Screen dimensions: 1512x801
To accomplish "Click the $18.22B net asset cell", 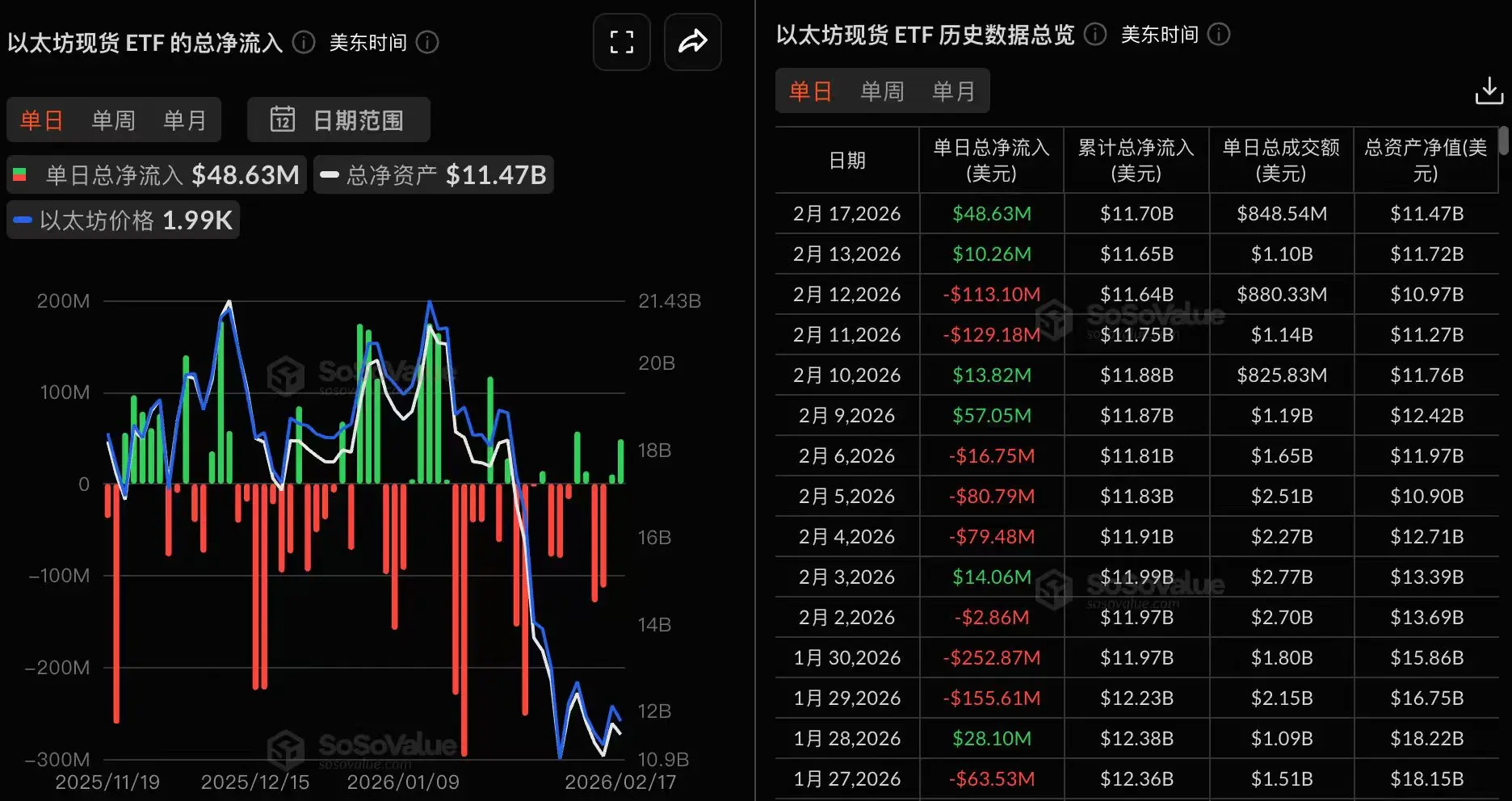I will 1427,738.
